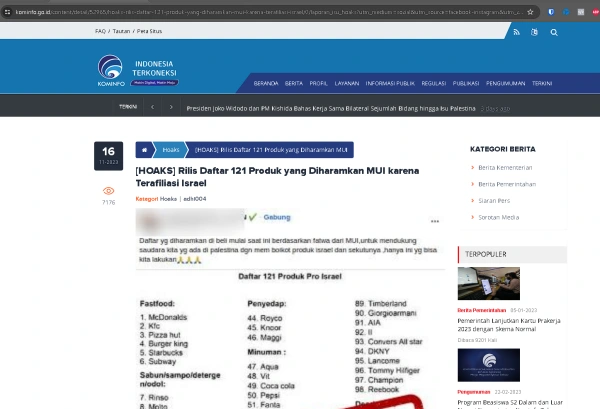Open the Bitwarden shield extension icon
Screen dimensions: 600x409
(551, 12)
